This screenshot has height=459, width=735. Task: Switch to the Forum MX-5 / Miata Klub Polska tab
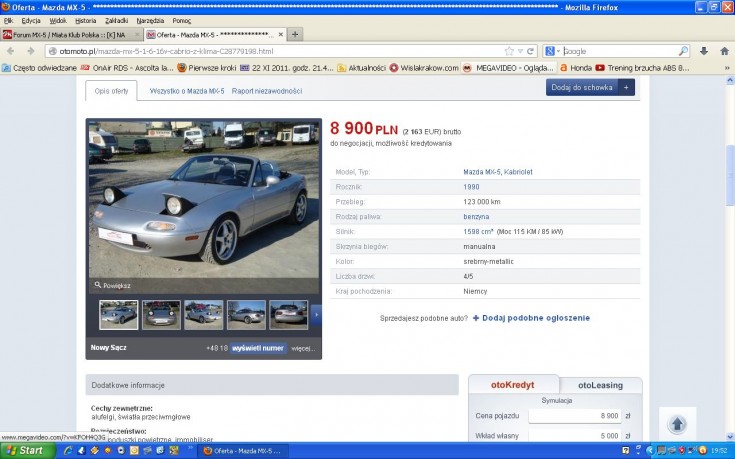point(71,35)
